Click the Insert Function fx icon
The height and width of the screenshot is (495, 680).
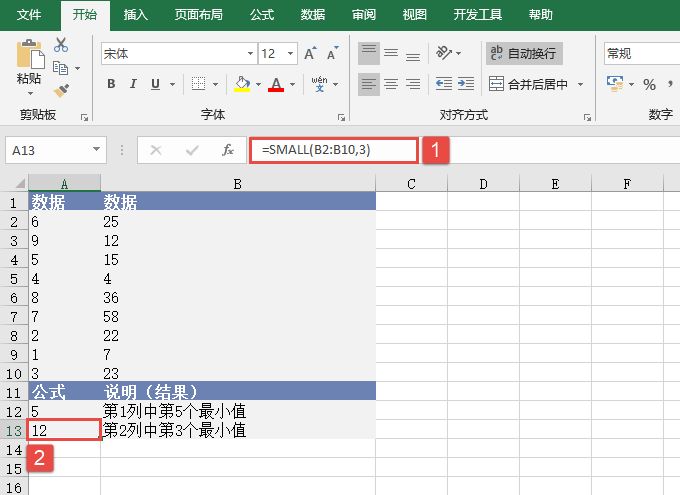click(228, 150)
